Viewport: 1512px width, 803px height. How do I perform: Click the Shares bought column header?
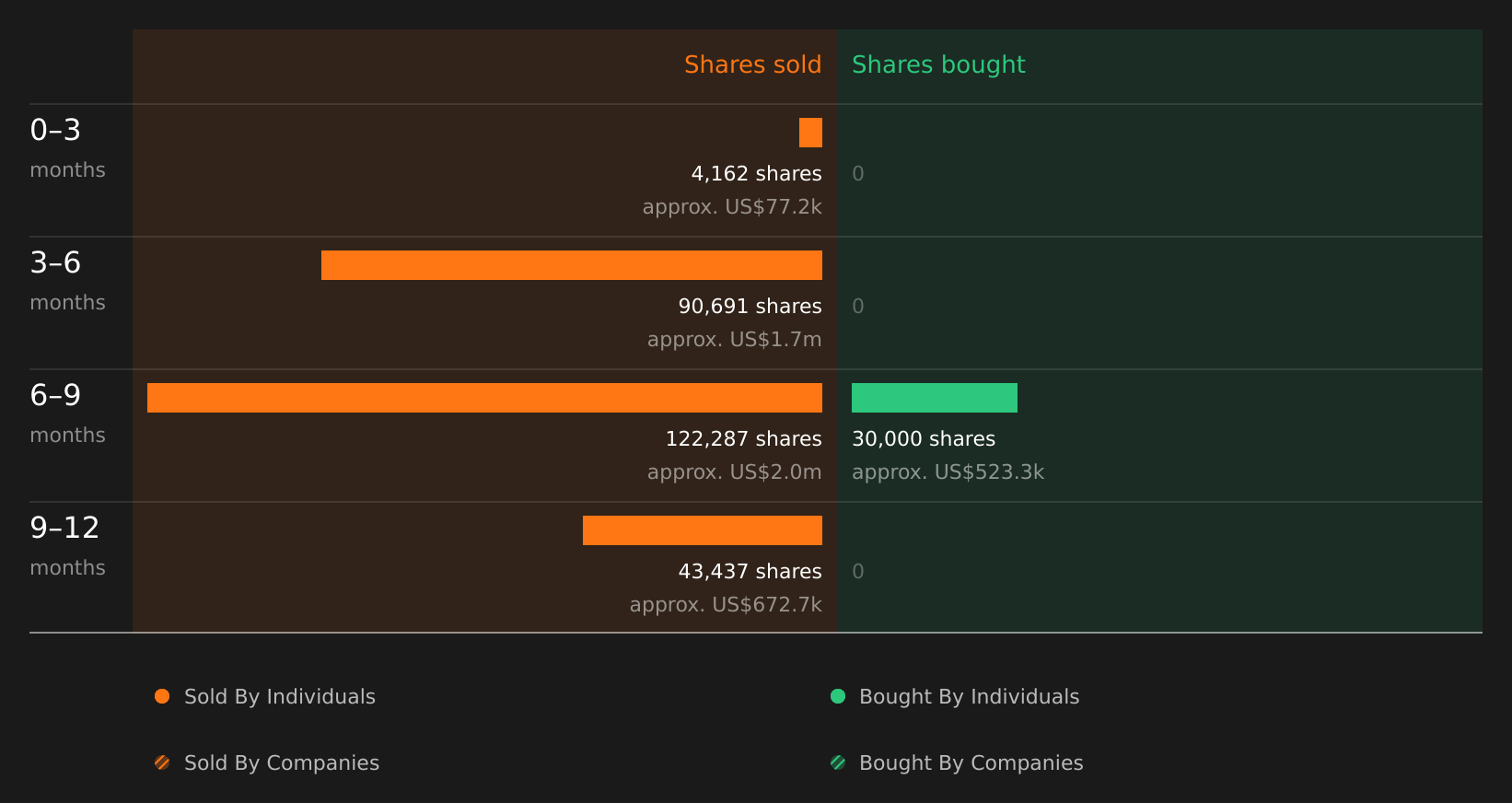[938, 64]
